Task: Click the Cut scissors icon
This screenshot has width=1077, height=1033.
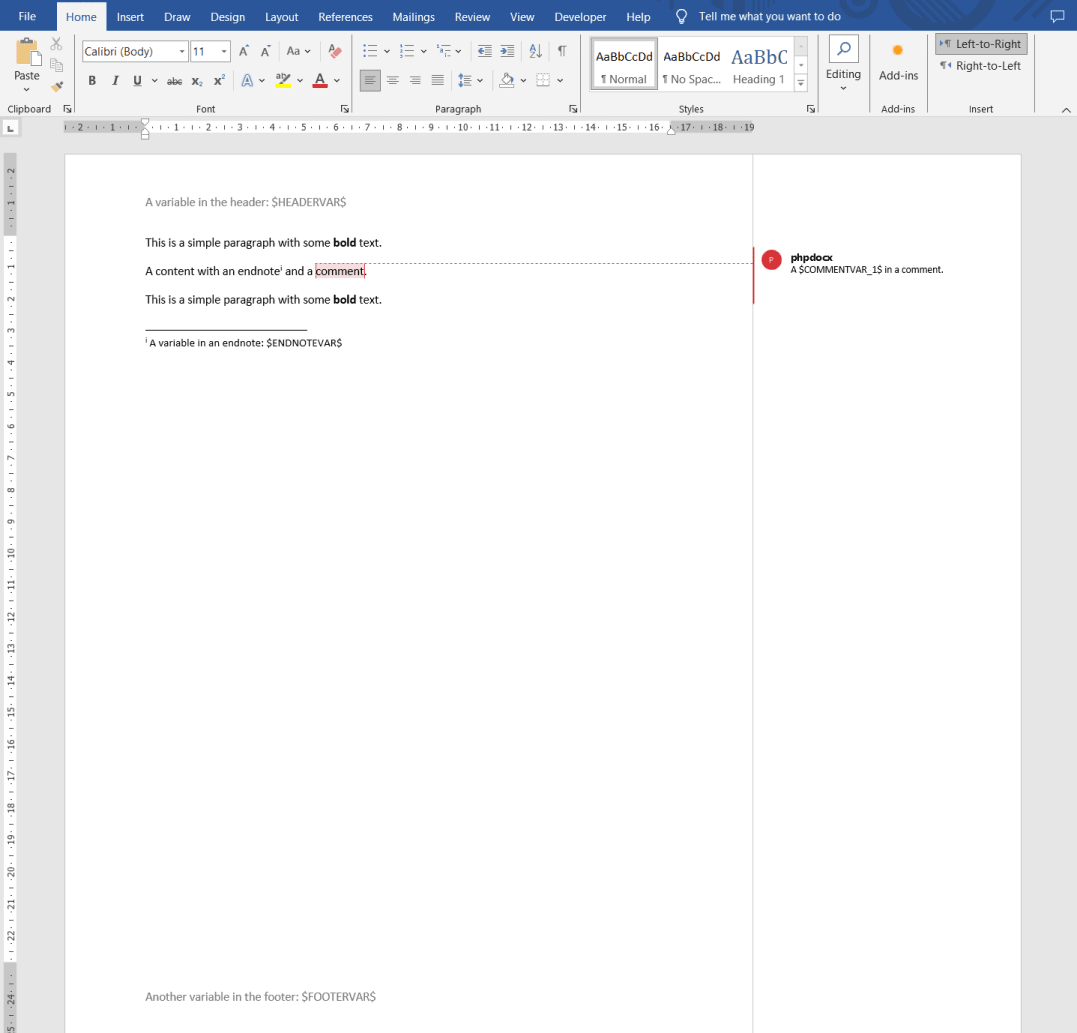Action: (56, 44)
